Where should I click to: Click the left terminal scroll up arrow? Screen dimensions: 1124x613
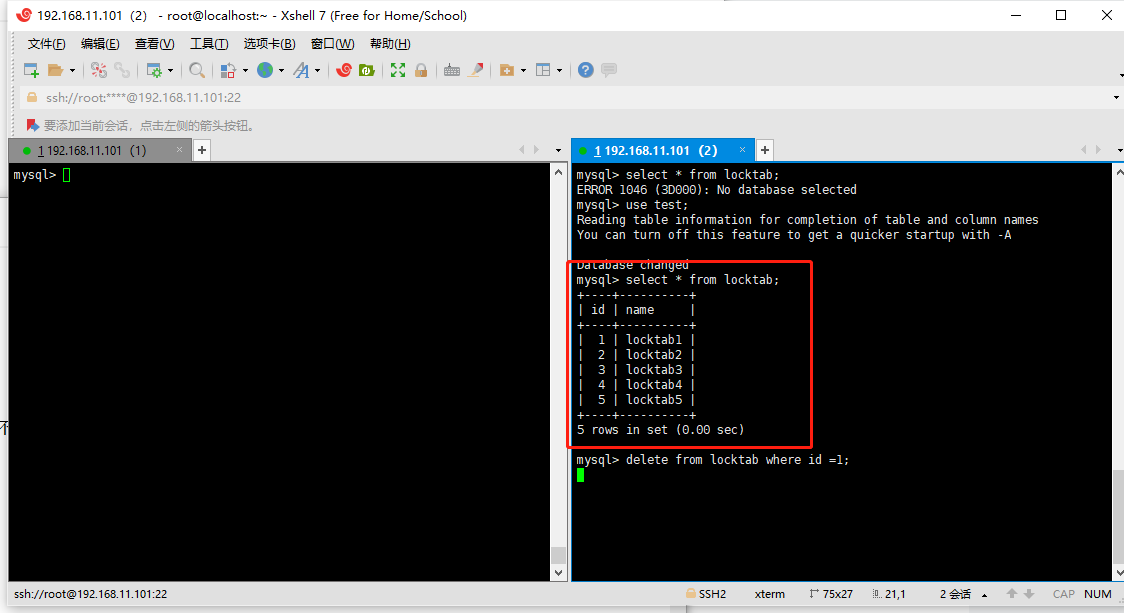(559, 172)
